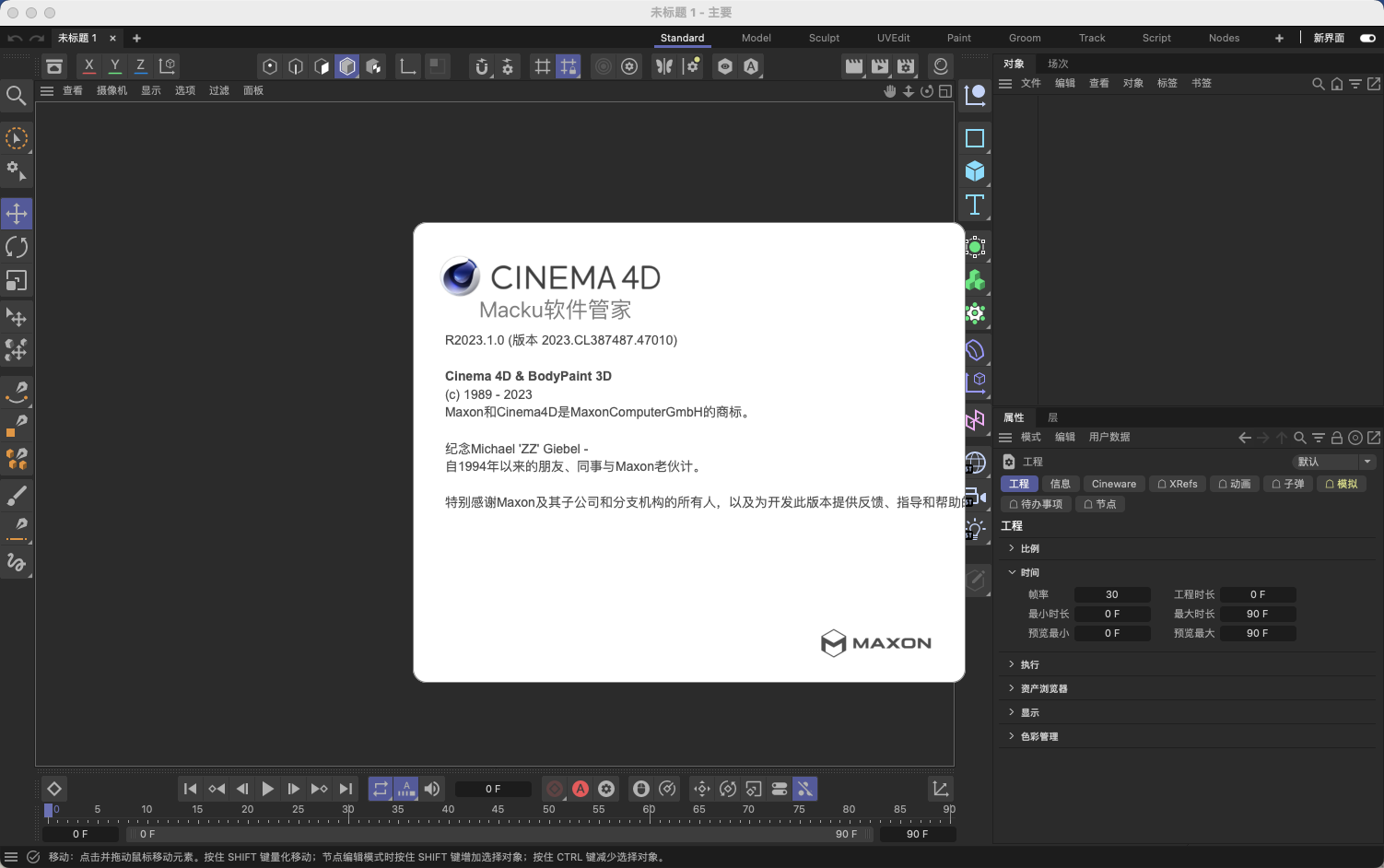
Task: Open render view clapperboard icon
Action: (x=854, y=66)
